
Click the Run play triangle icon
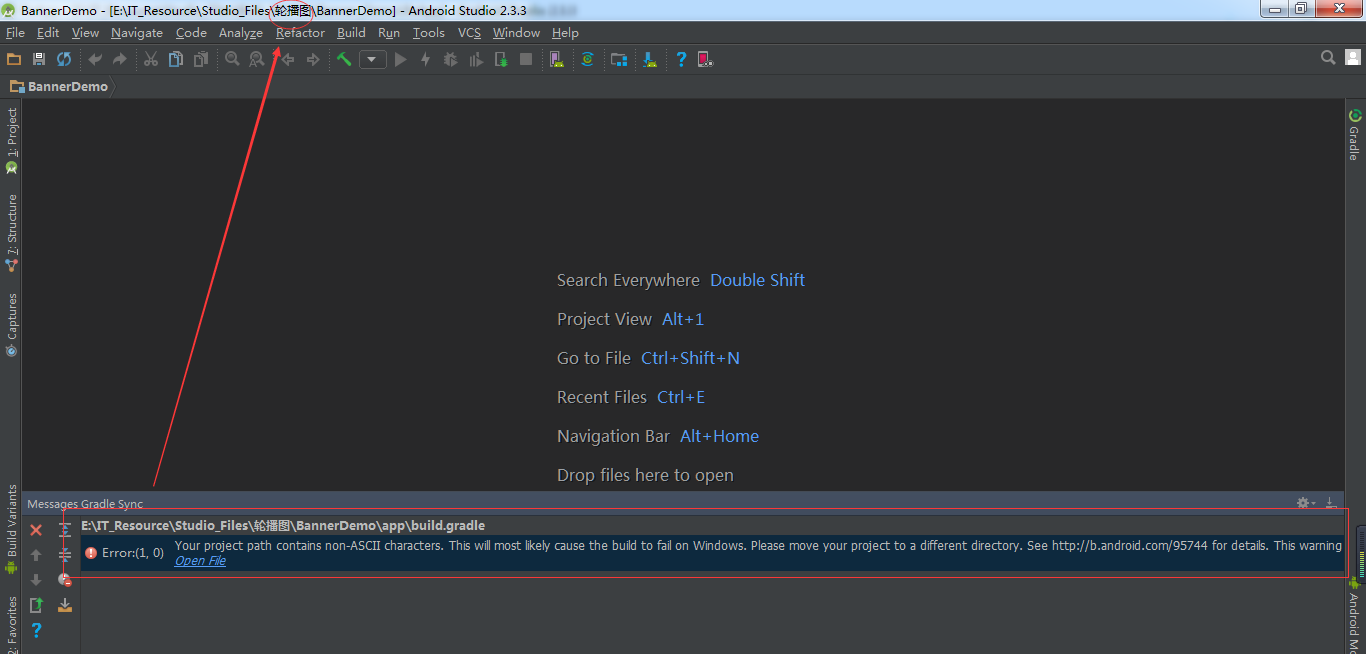point(401,59)
